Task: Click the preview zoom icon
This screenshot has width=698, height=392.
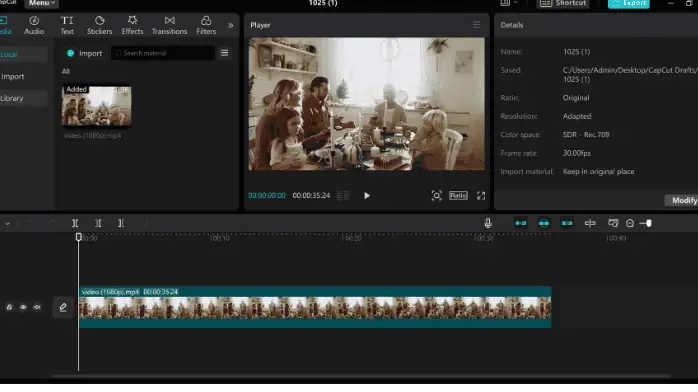Action: coord(436,196)
